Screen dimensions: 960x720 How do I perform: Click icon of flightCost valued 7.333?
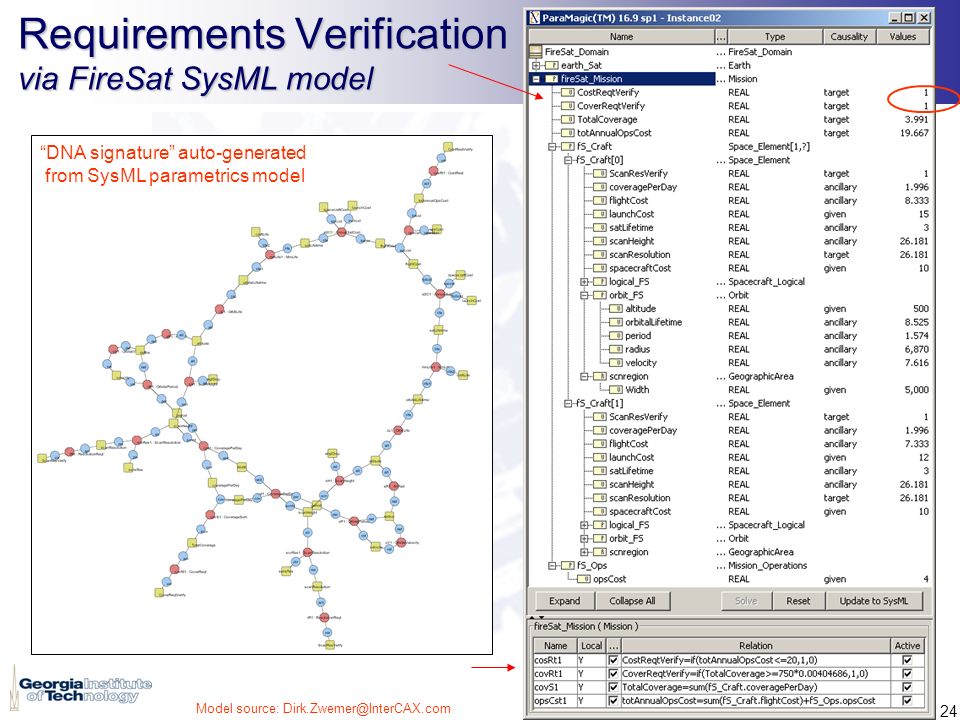coord(599,444)
